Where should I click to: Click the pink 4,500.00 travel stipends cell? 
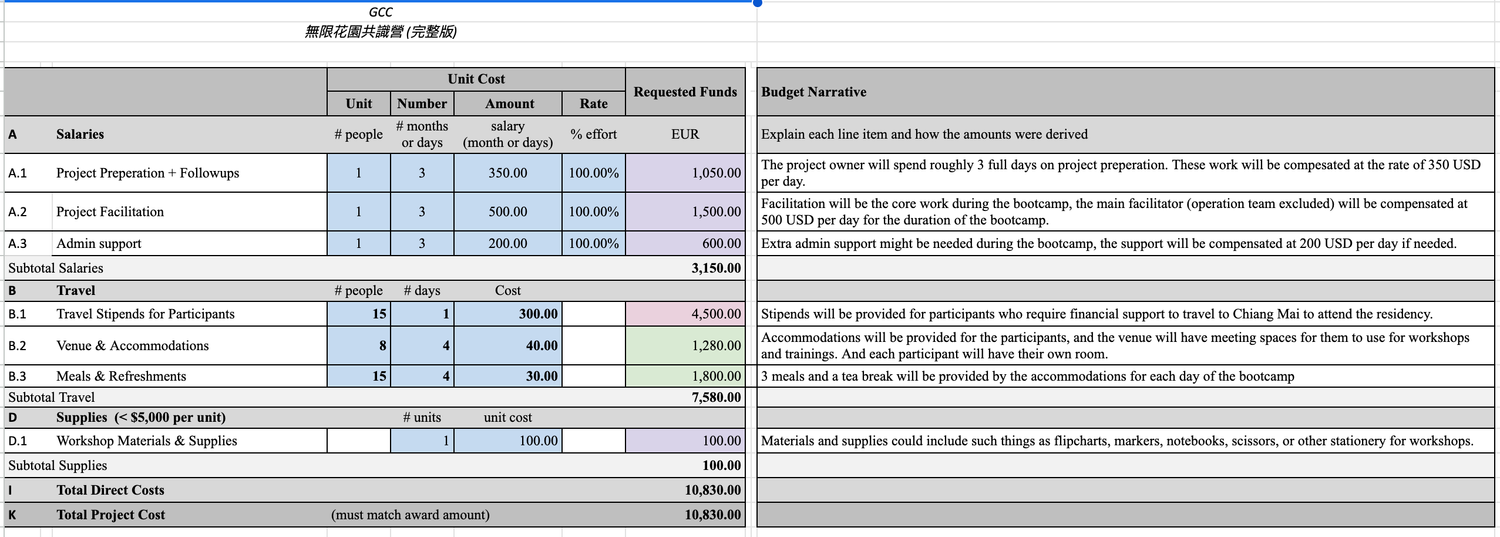(x=685, y=314)
